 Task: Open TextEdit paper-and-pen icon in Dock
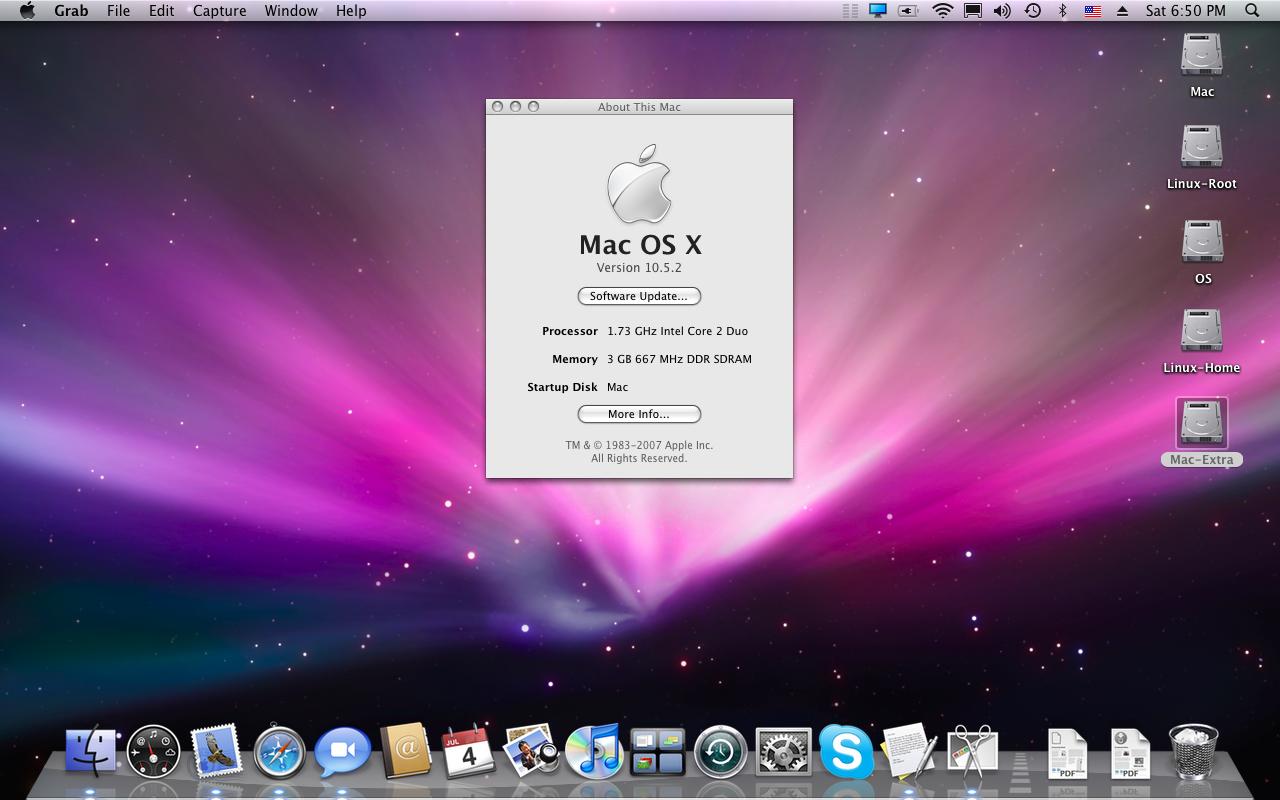(909, 751)
